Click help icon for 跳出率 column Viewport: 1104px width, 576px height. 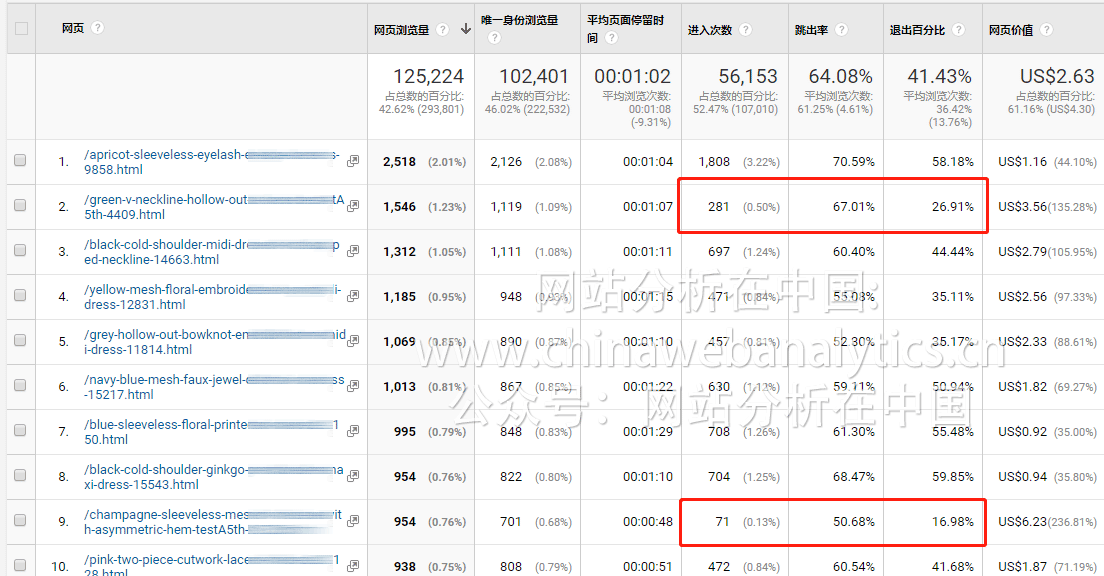coord(842,30)
